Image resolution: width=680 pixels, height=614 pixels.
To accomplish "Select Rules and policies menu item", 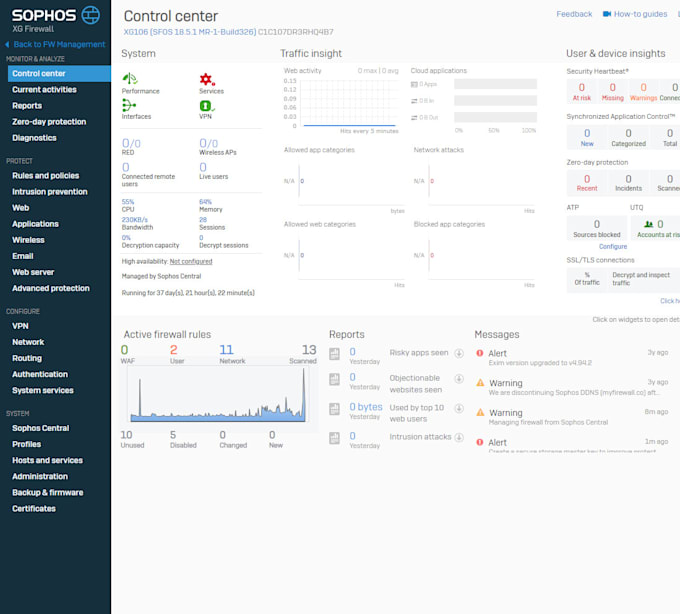I will click(46, 176).
